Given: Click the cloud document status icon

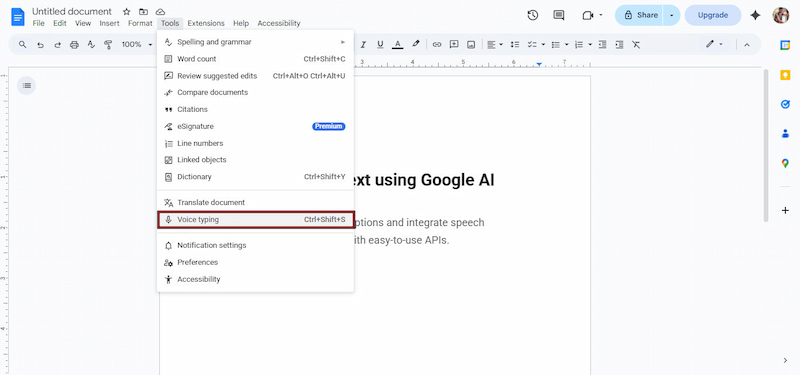Looking at the screenshot, I should pyautogui.click(x=160, y=12).
